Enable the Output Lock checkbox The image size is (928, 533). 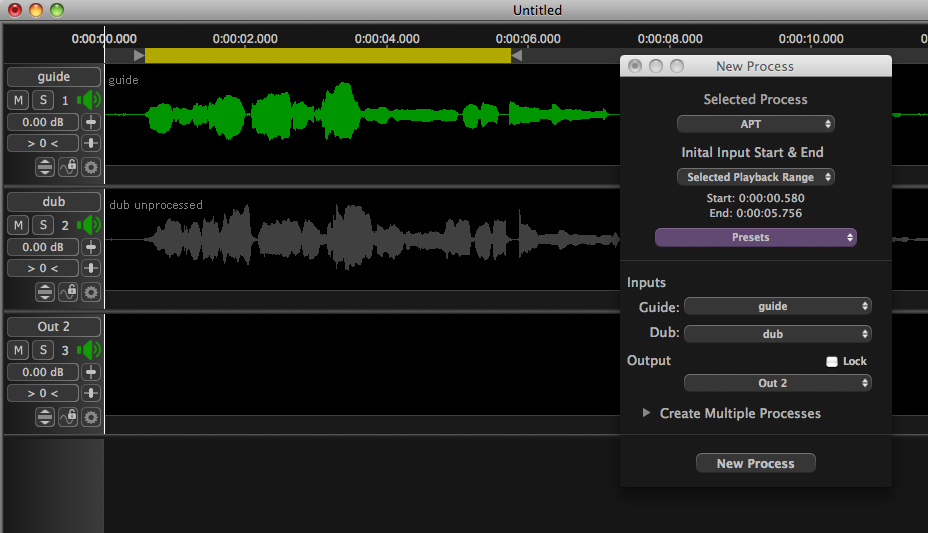832,361
